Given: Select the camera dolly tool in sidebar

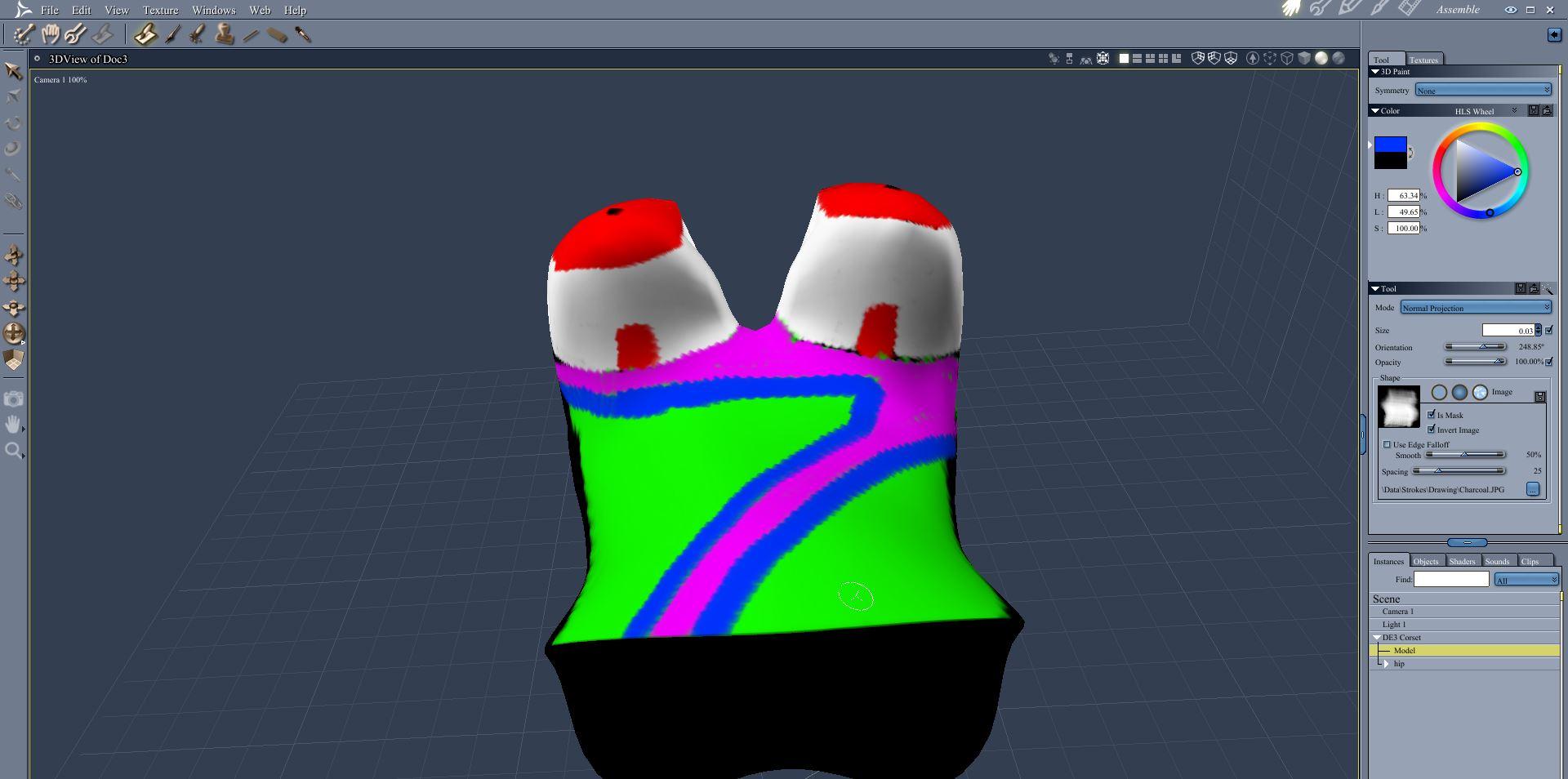Looking at the screenshot, I should pos(14,255).
